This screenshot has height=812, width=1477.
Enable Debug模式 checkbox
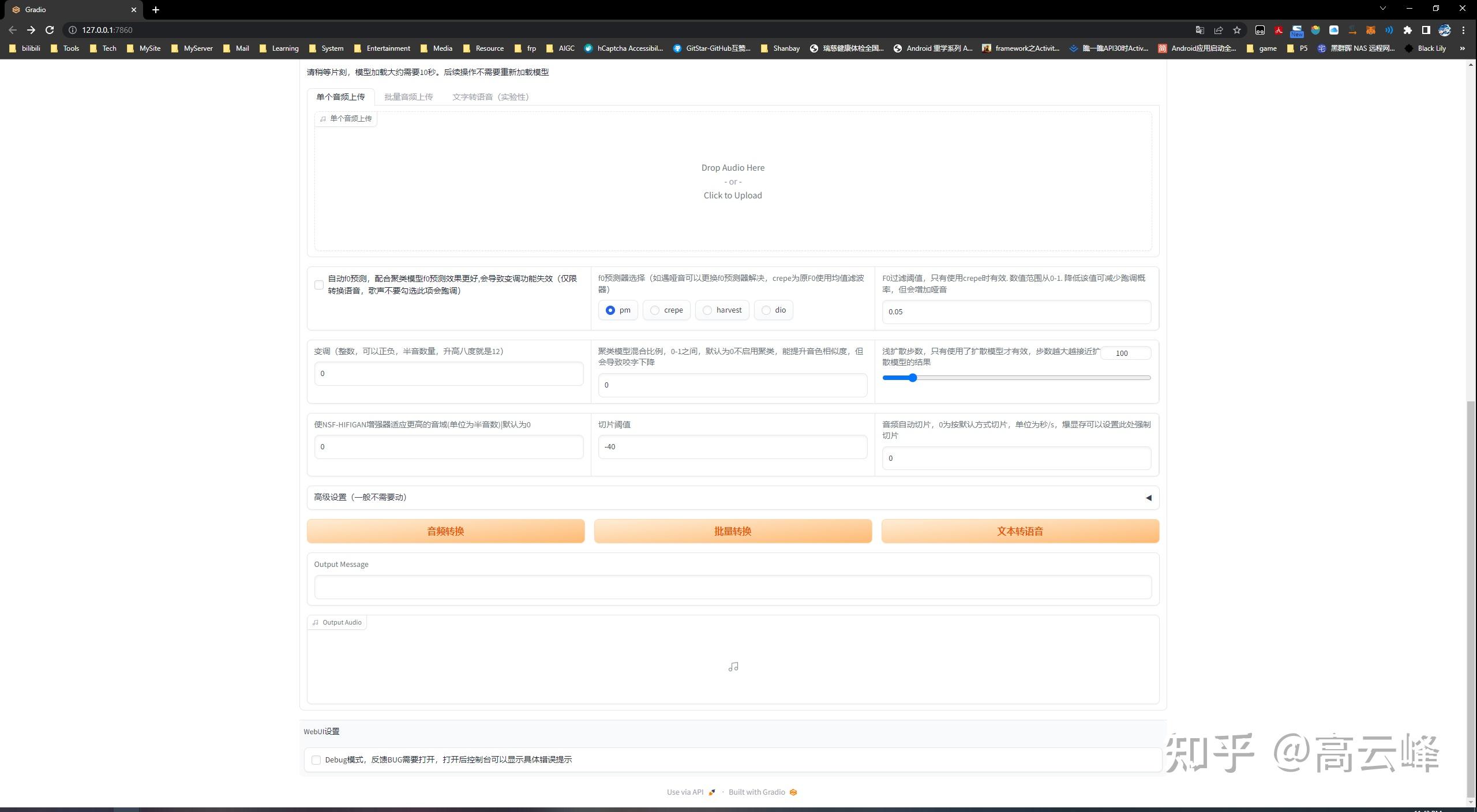pos(316,760)
